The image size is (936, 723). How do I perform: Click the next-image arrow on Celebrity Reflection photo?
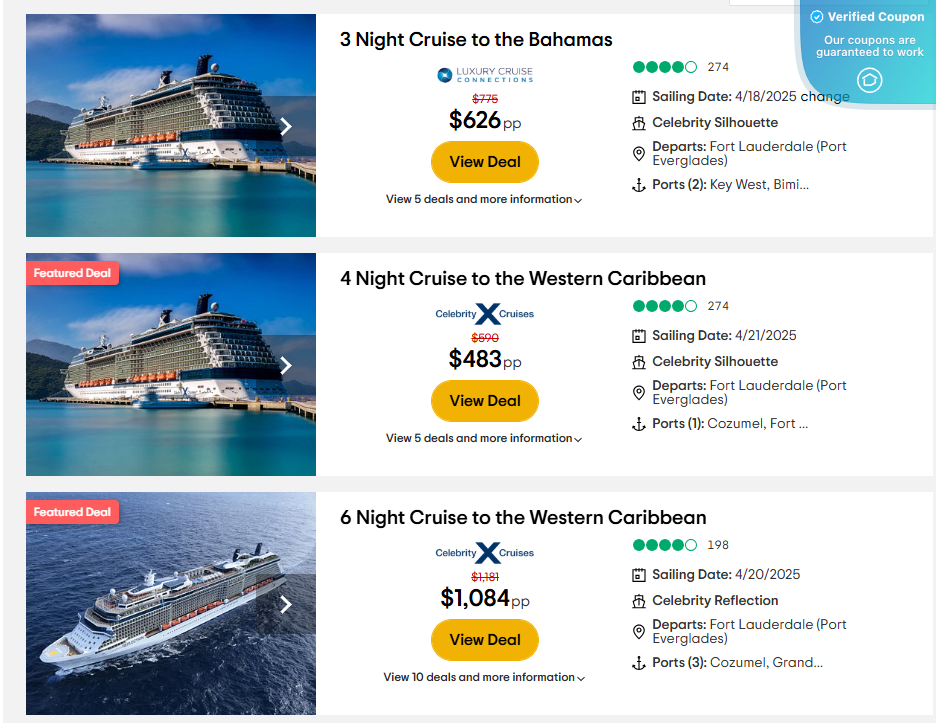pyautogui.click(x=287, y=603)
